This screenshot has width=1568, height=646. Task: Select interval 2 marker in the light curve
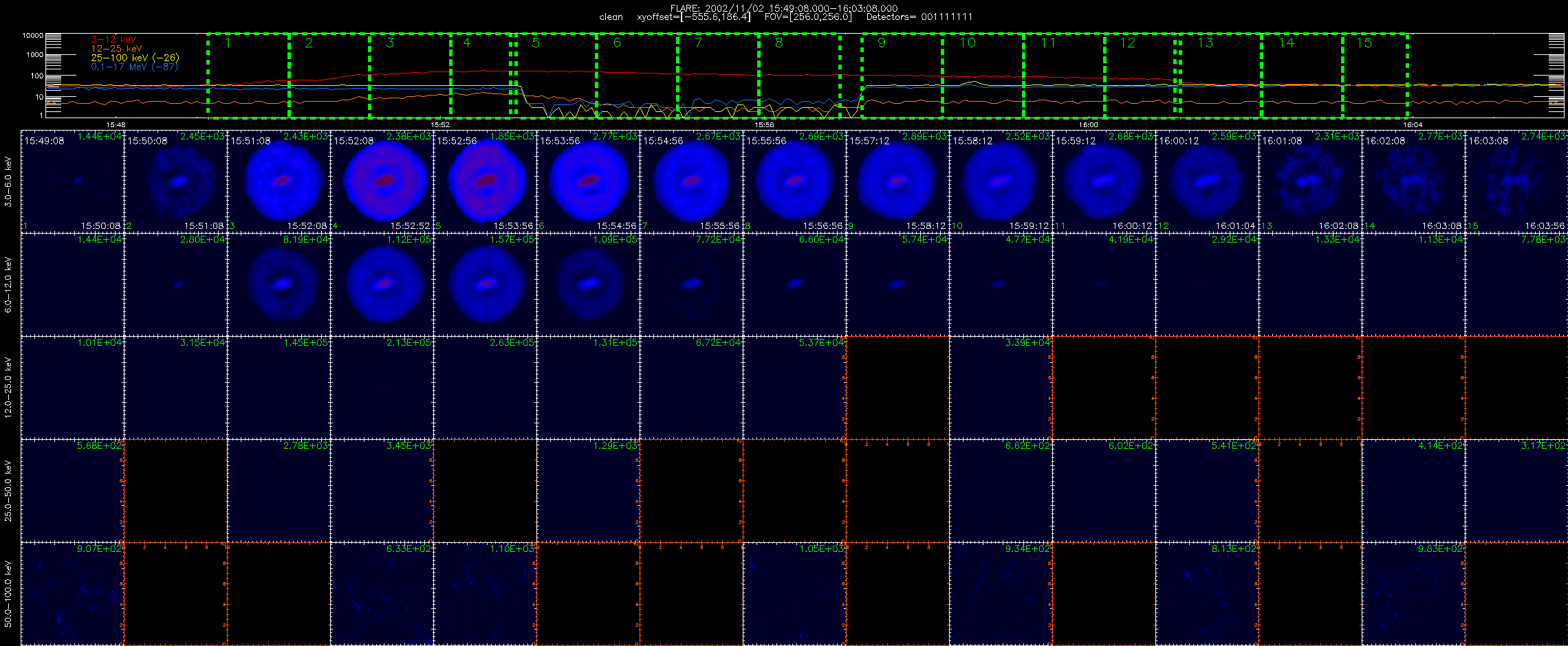[309, 43]
